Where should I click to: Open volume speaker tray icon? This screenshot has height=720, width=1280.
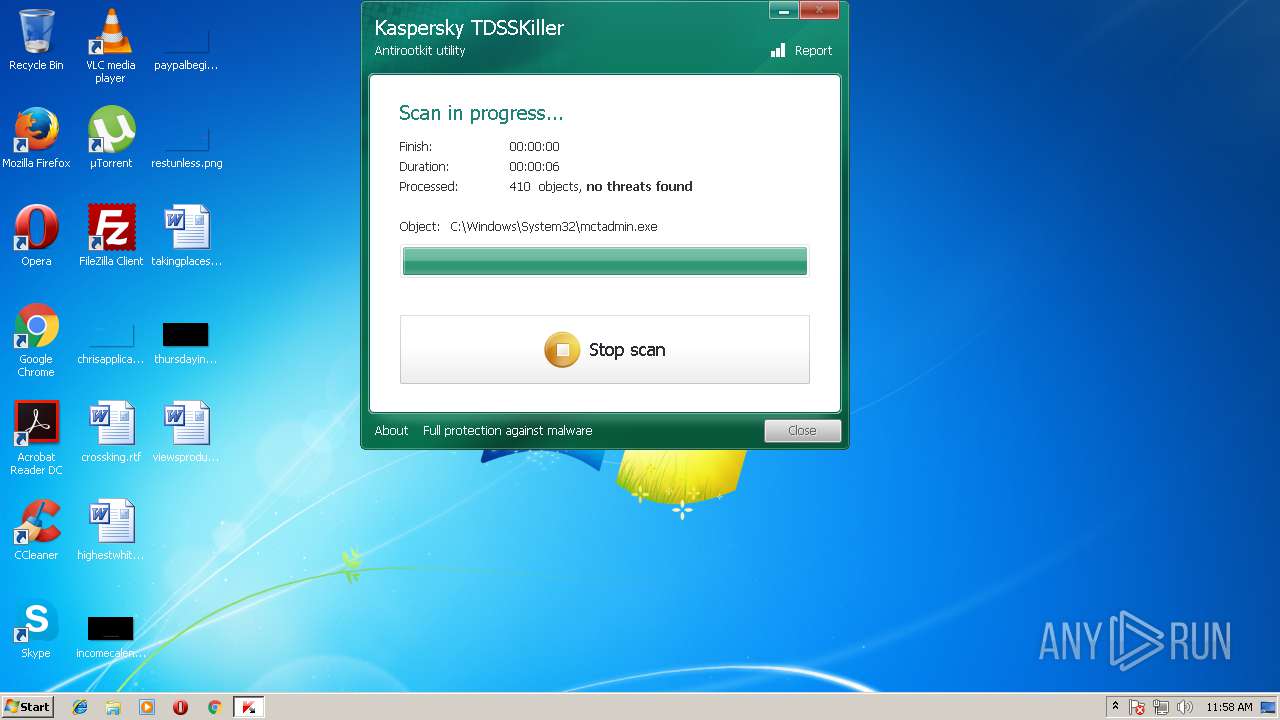click(x=1185, y=707)
